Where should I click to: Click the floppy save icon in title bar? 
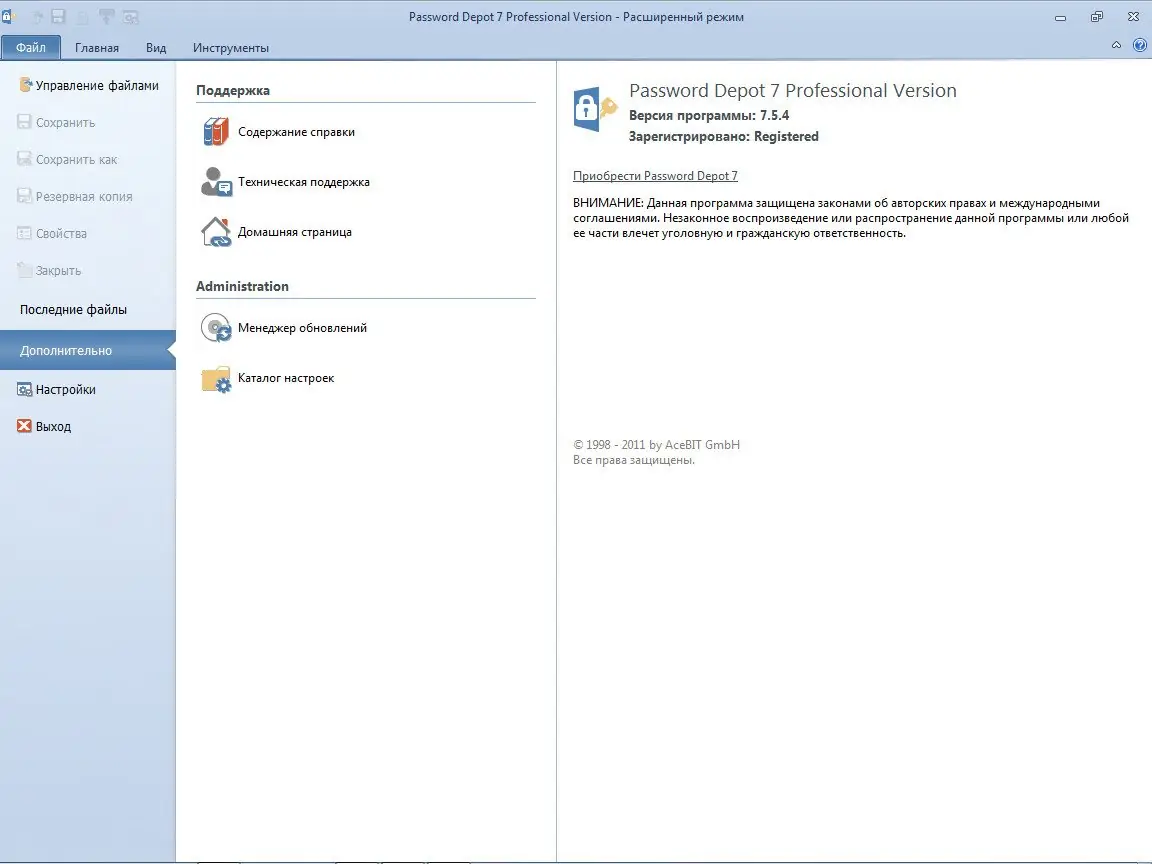tap(58, 16)
